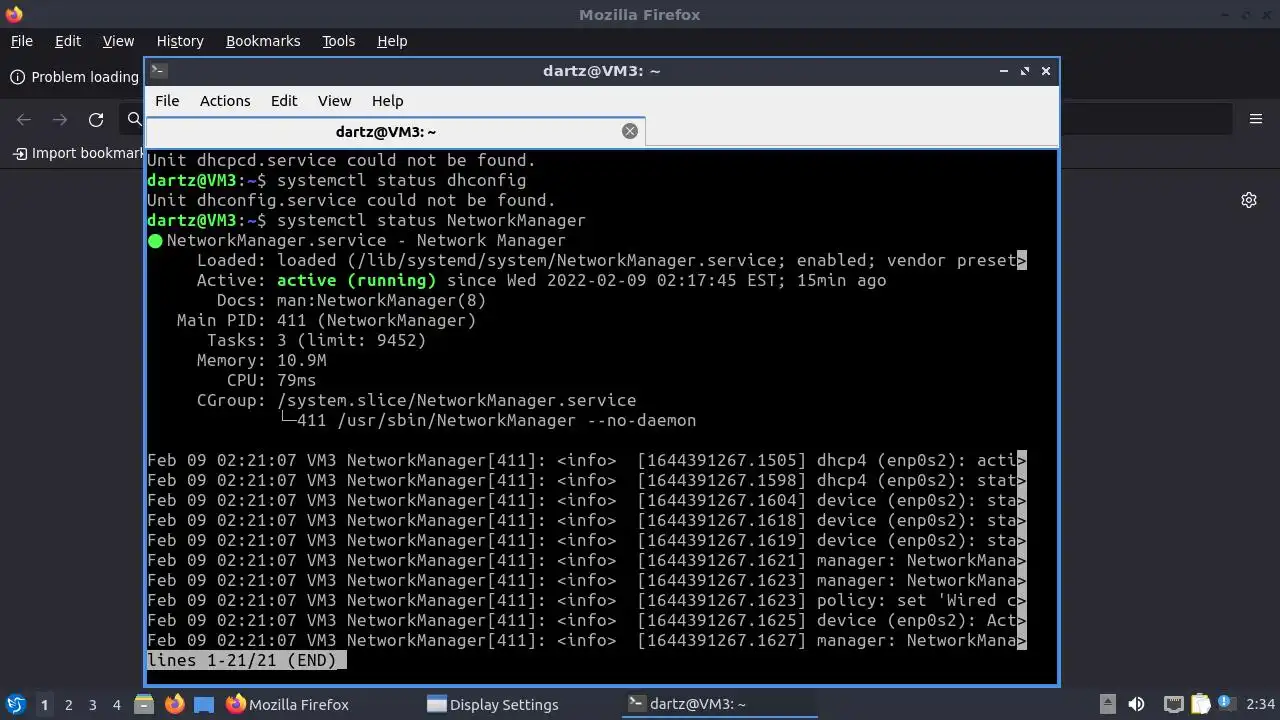Click the Firefox reload button

pyautogui.click(x=96, y=120)
